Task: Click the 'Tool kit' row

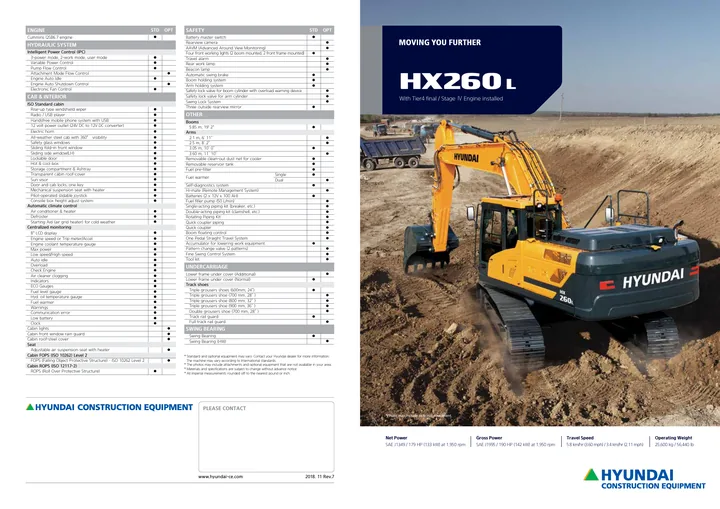Action: click(259, 259)
